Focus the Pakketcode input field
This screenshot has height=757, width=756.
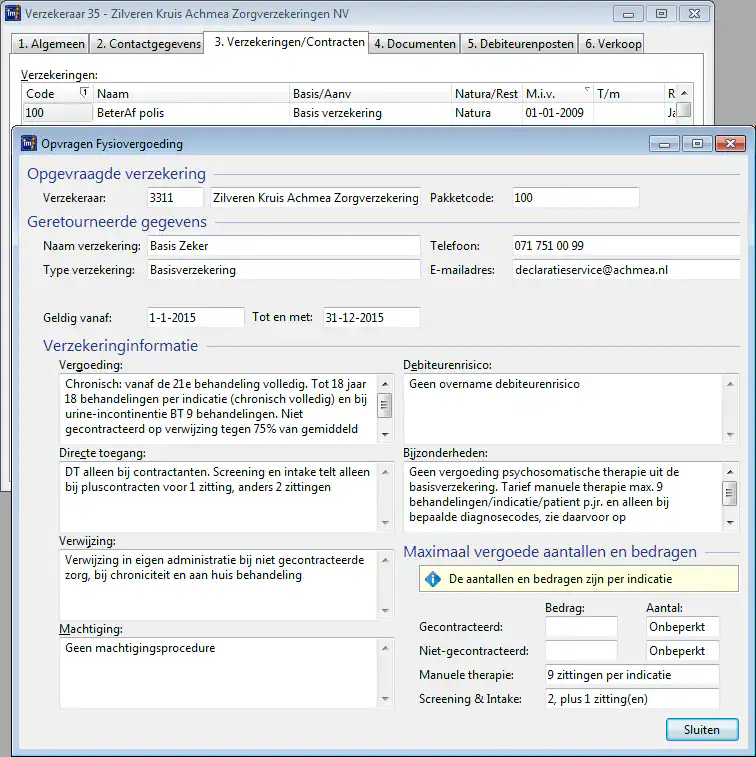click(574, 198)
